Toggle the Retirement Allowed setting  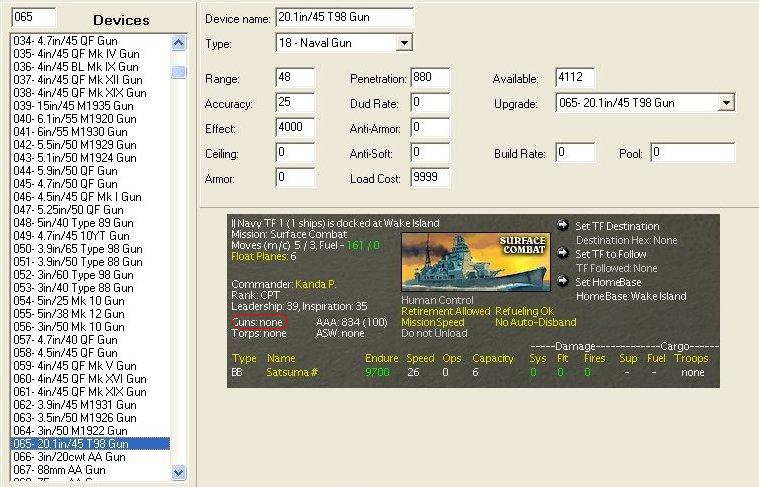[x=447, y=311]
